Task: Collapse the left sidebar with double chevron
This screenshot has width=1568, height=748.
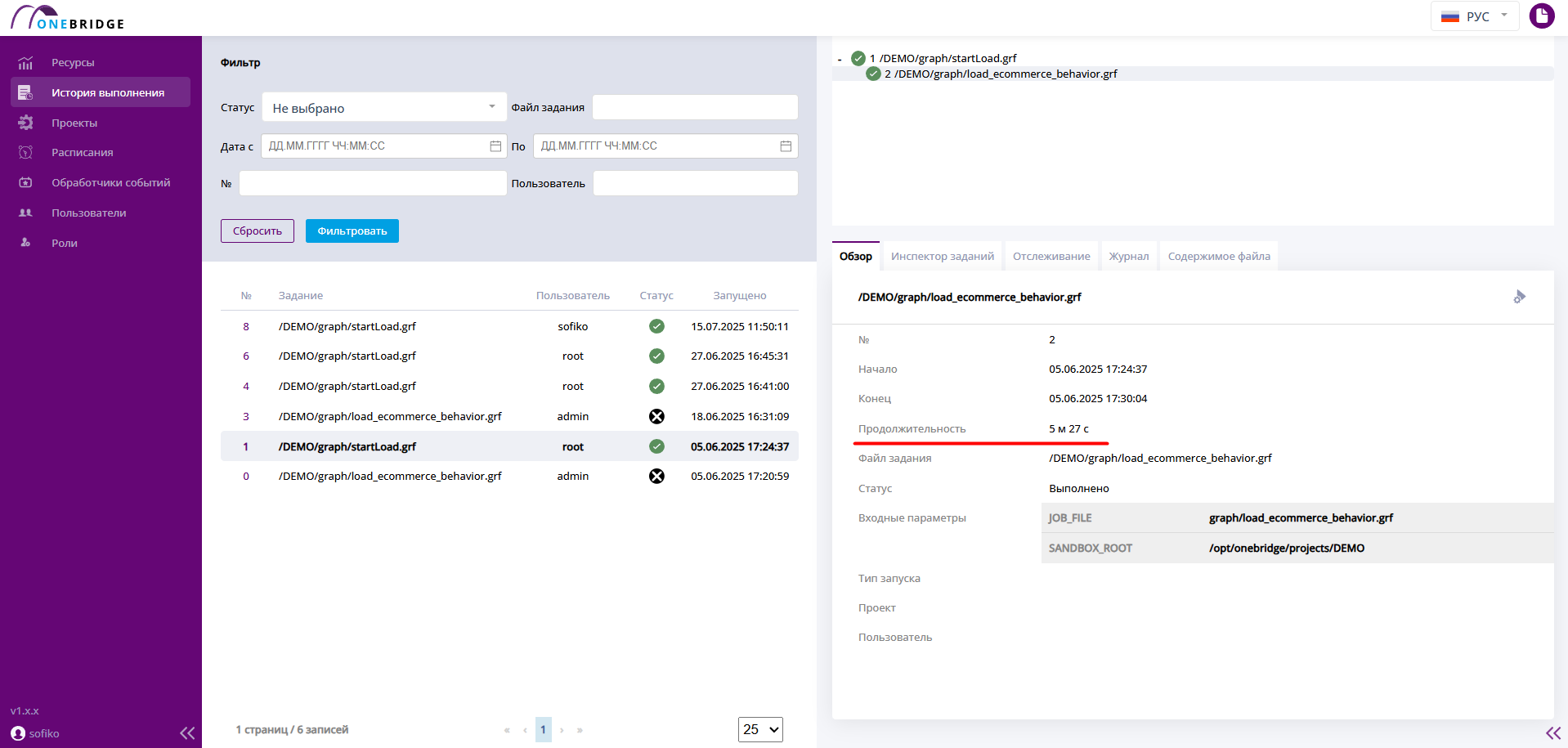Action: (187, 733)
